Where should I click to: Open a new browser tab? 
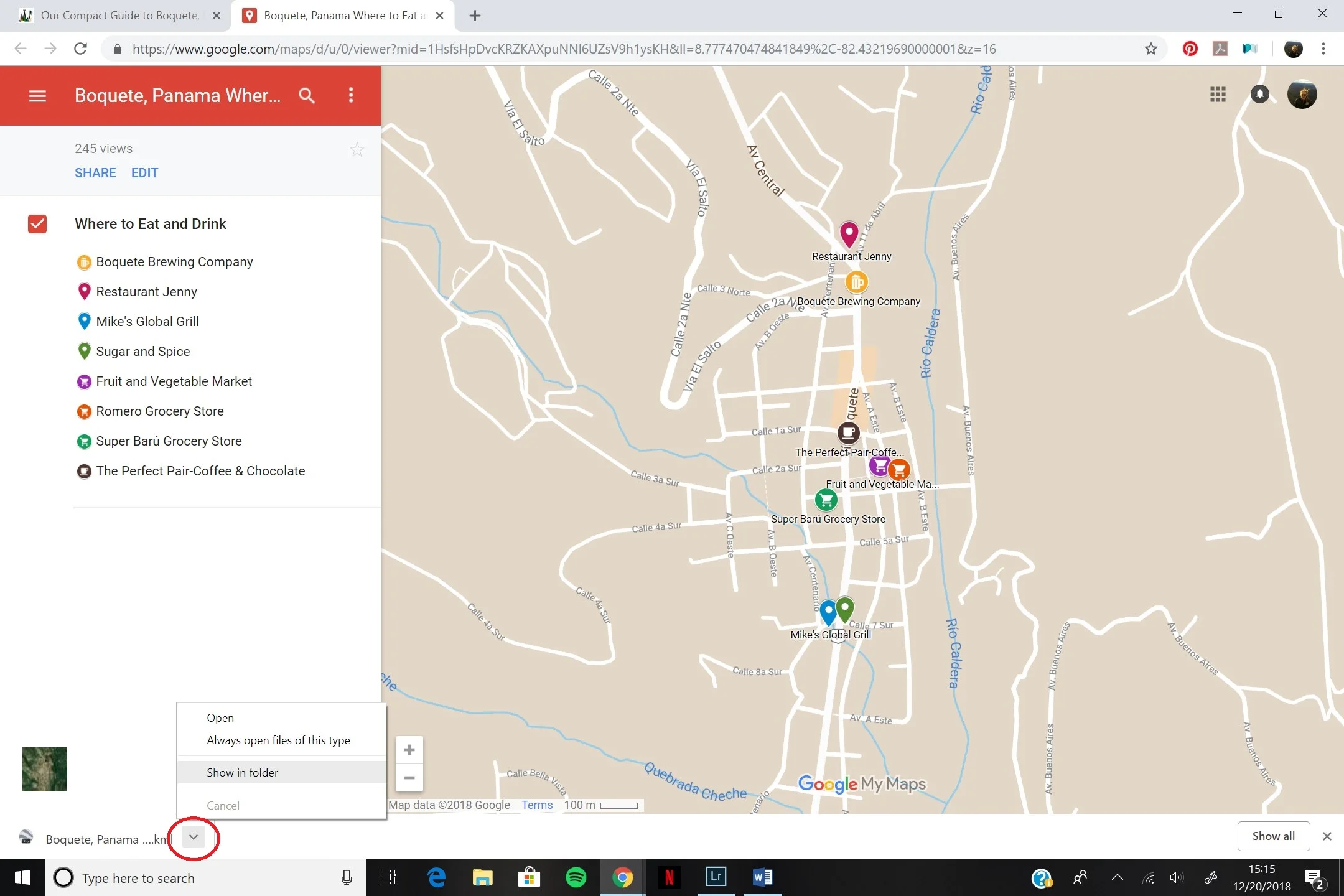(475, 16)
